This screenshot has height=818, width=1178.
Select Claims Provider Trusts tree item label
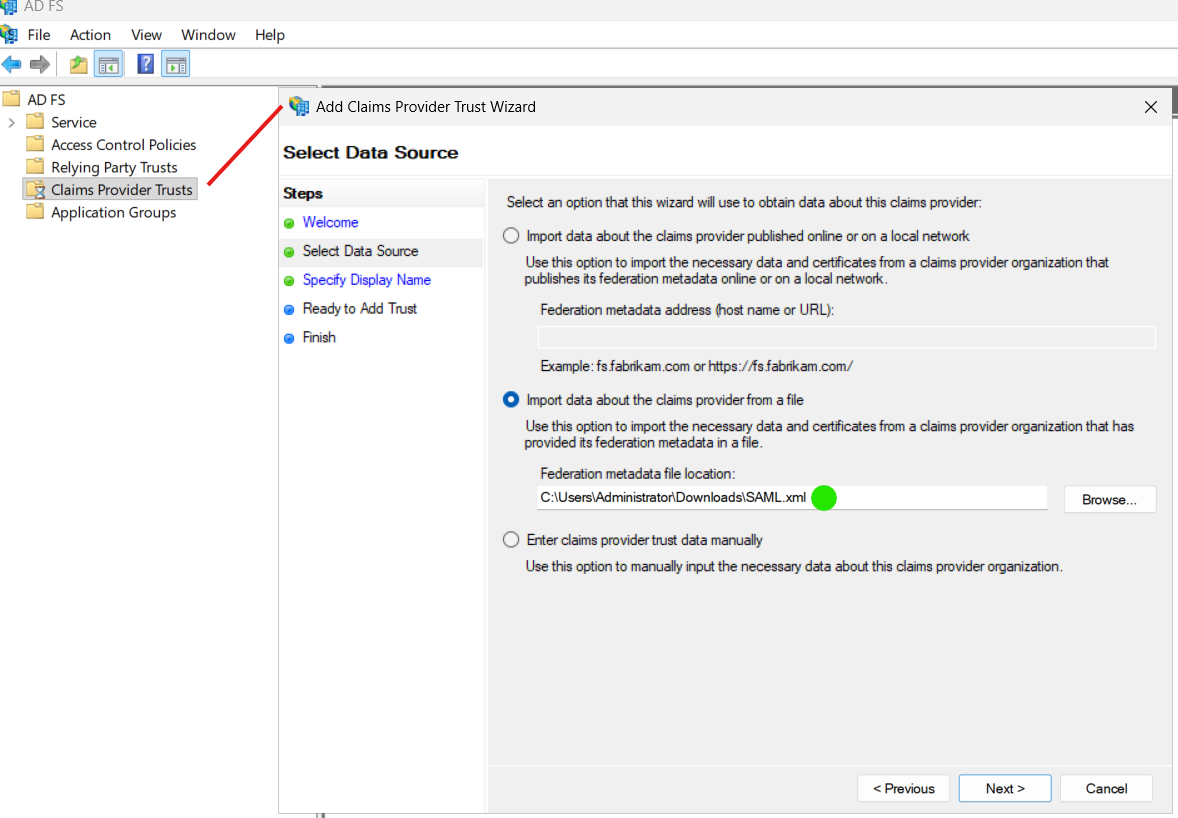point(122,189)
